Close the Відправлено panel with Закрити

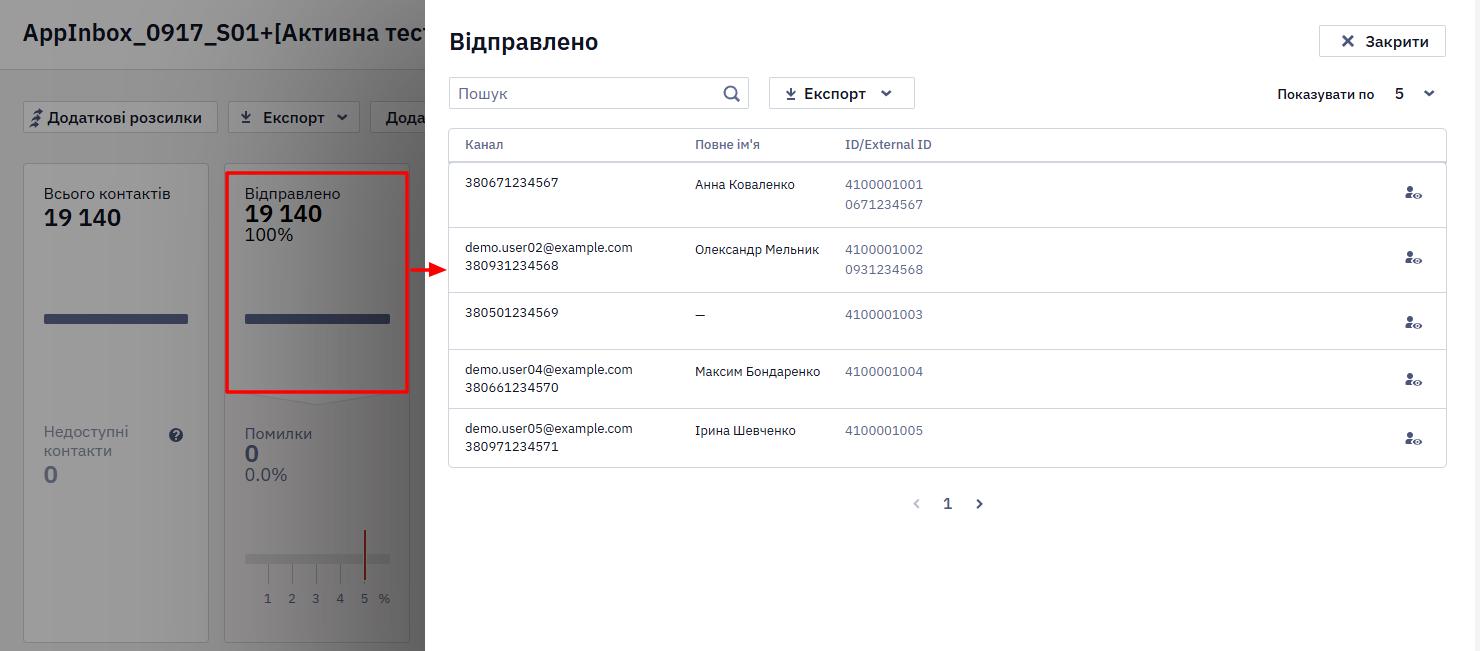pyautogui.click(x=1382, y=41)
